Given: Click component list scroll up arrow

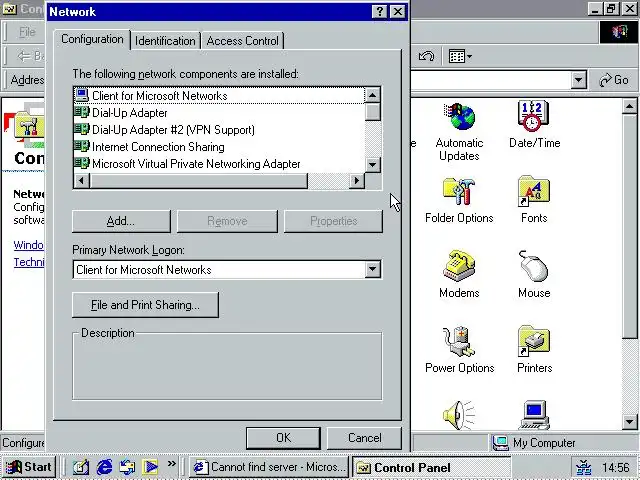Looking at the screenshot, I should pos(372,95).
